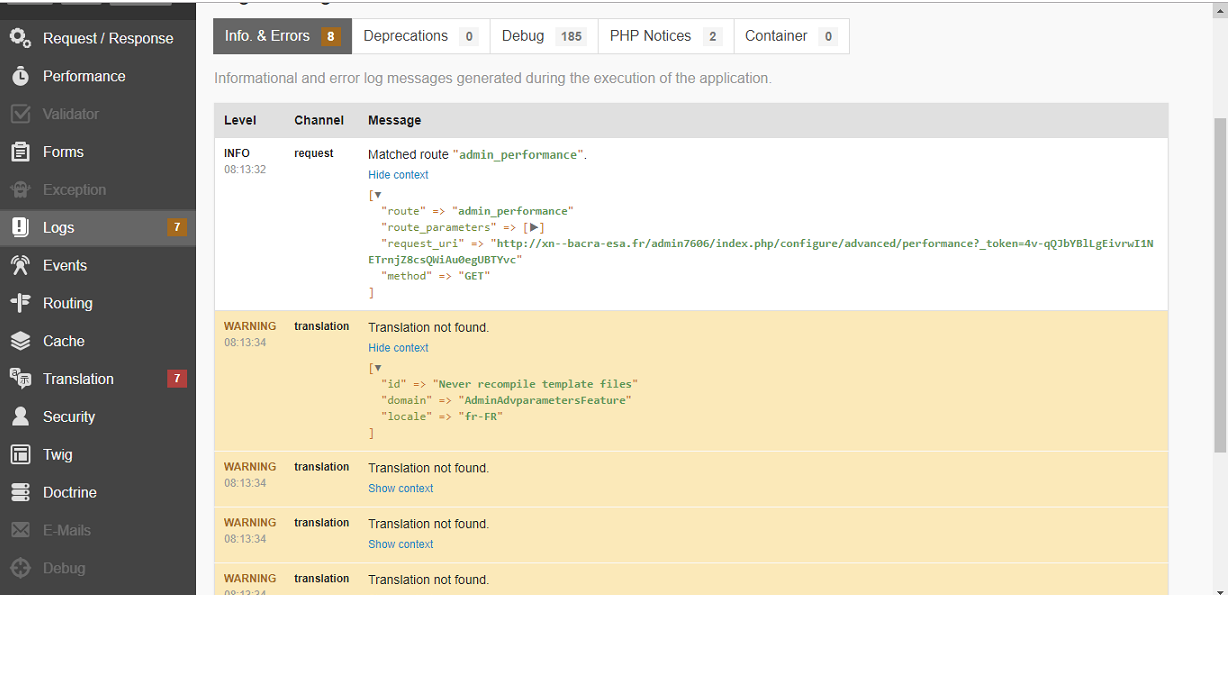Click the request channel cell
This screenshot has width=1230, height=692.
click(314, 154)
